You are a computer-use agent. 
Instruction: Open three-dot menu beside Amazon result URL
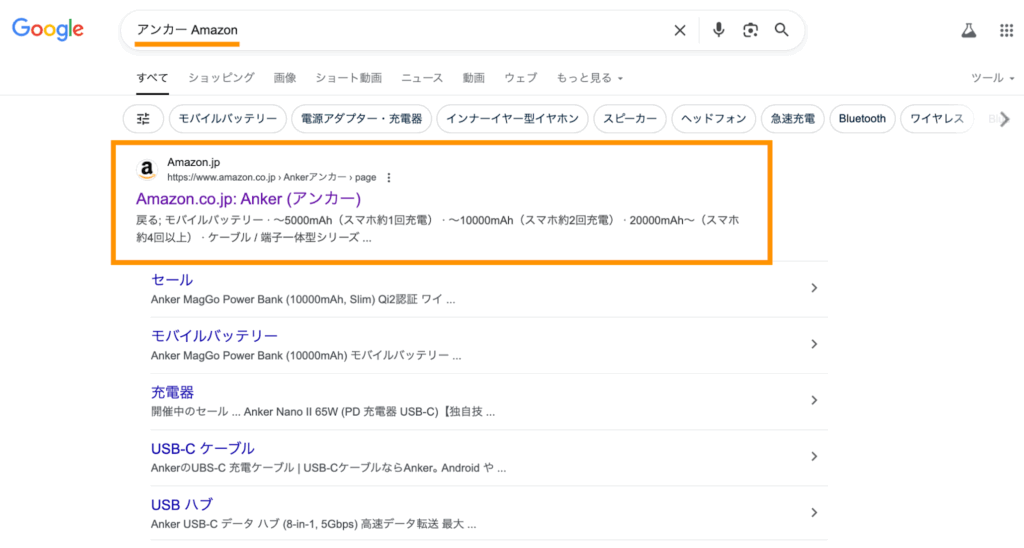pyautogui.click(x=389, y=178)
